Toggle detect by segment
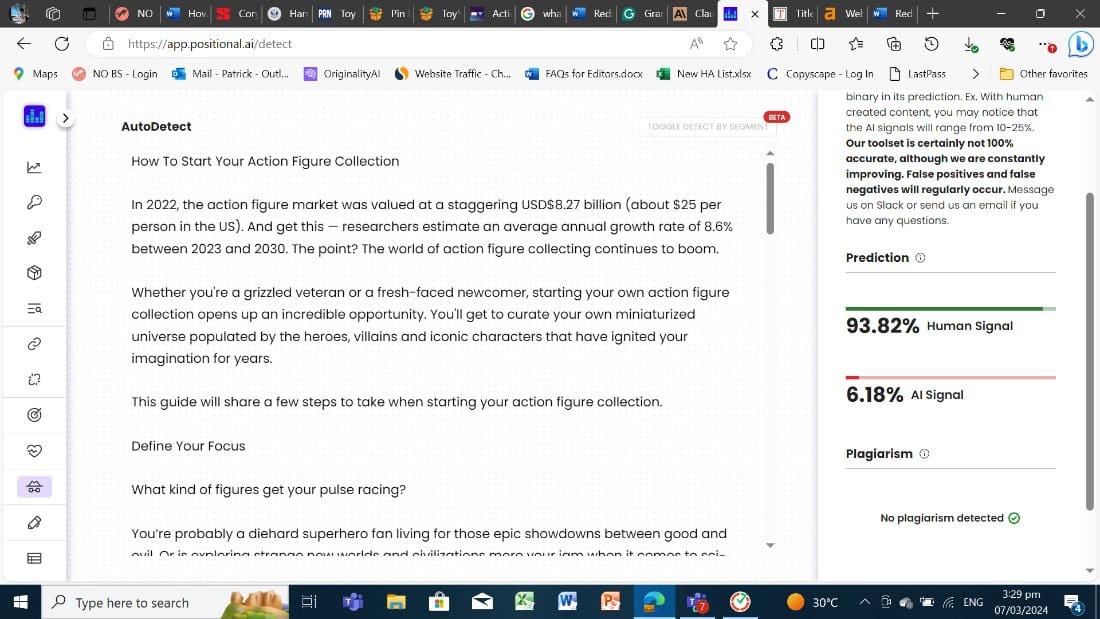The width and height of the screenshot is (1100, 619). [707, 127]
